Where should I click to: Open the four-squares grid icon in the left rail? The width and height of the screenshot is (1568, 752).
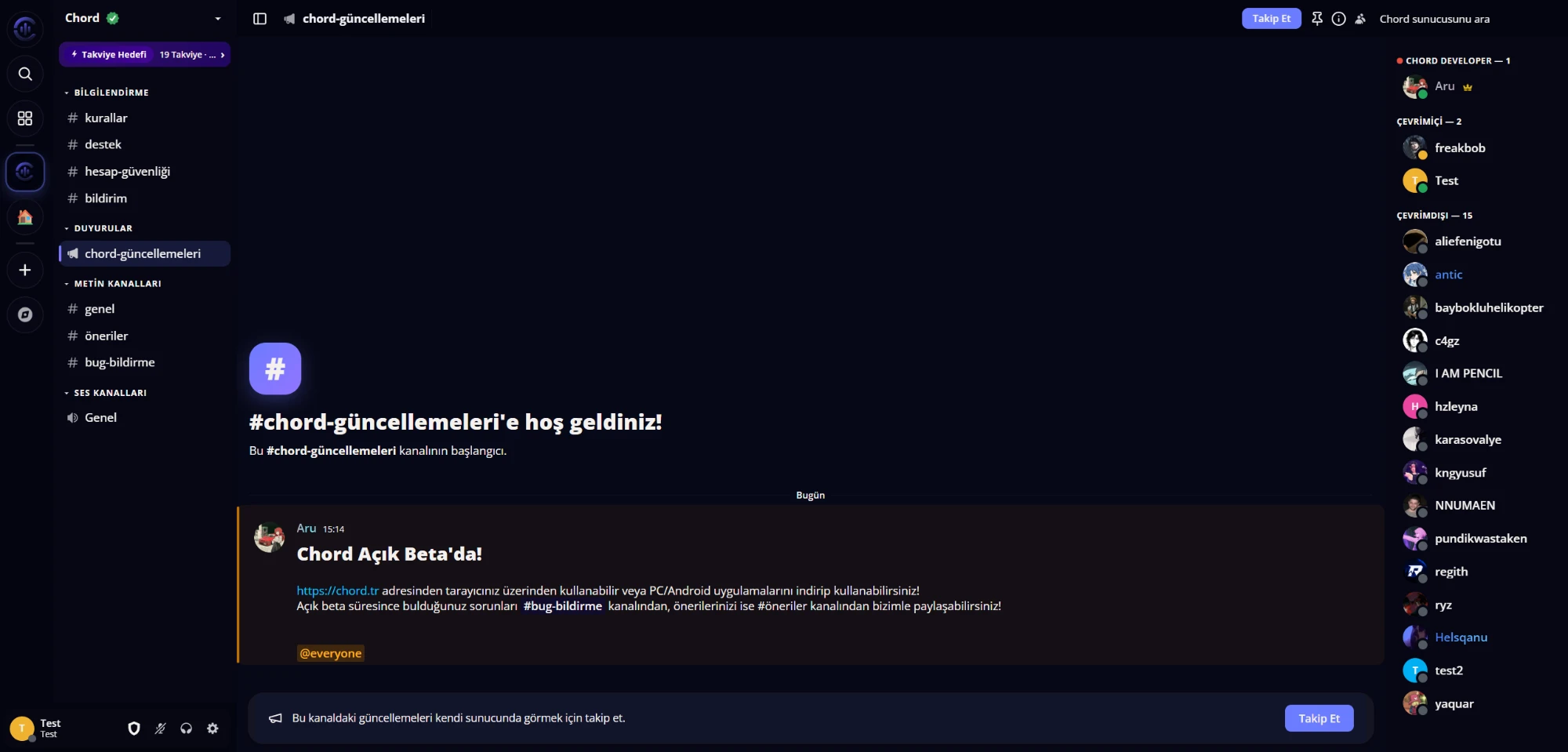click(x=25, y=118)
